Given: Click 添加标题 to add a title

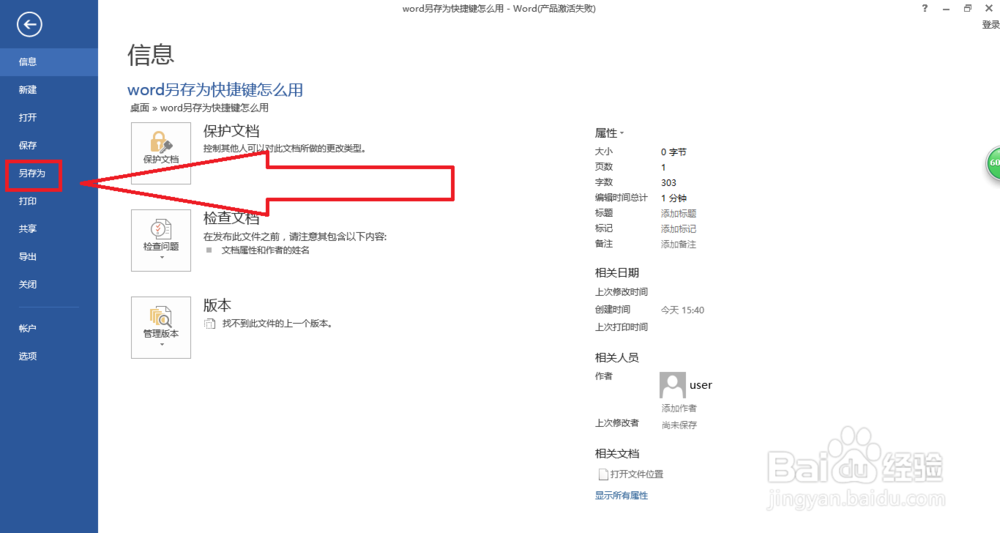Looking at the screenshot, I should [679, 214].
